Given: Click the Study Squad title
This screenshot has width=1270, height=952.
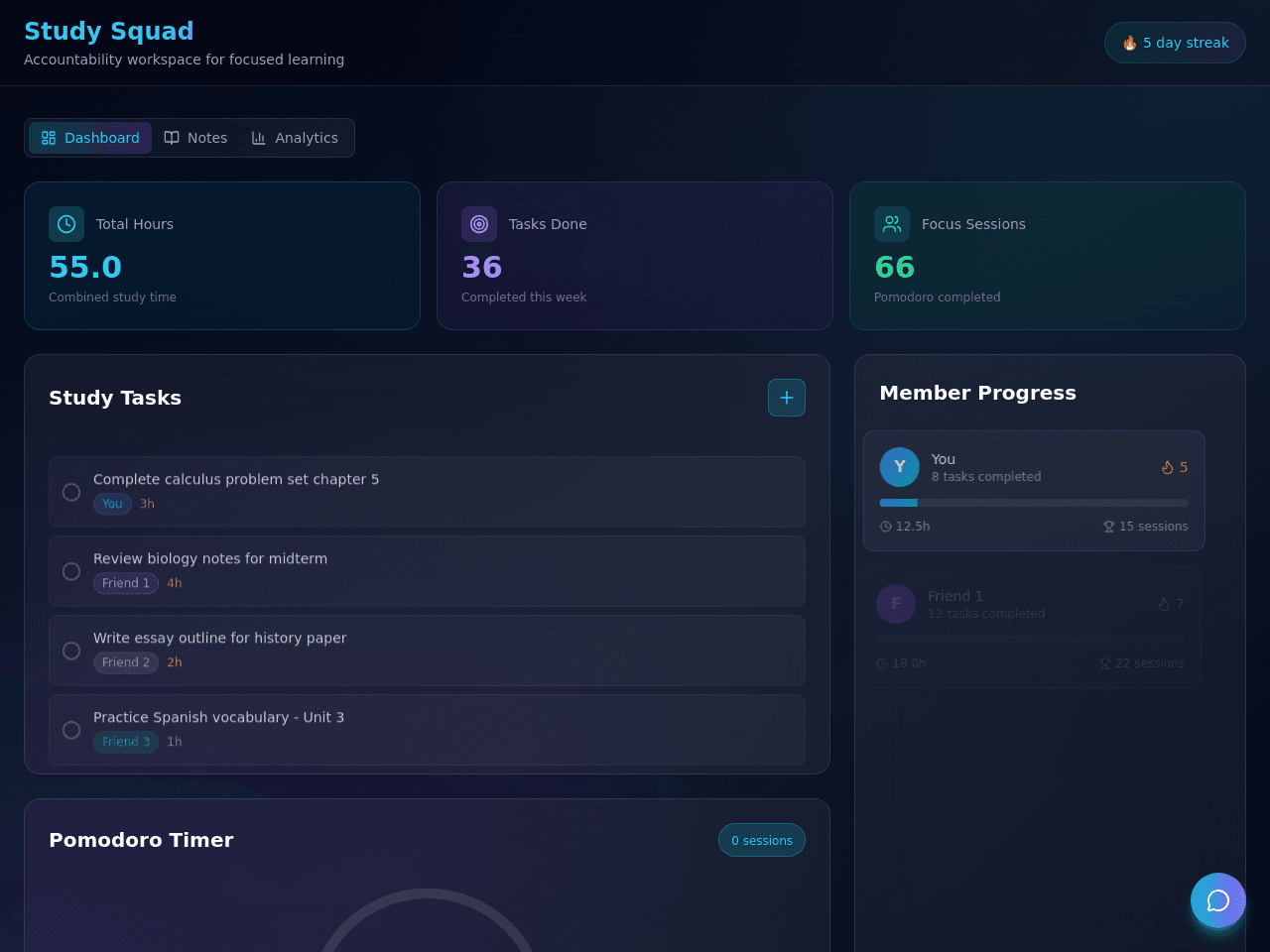Looking at the screenshot, I should point(109,31).
